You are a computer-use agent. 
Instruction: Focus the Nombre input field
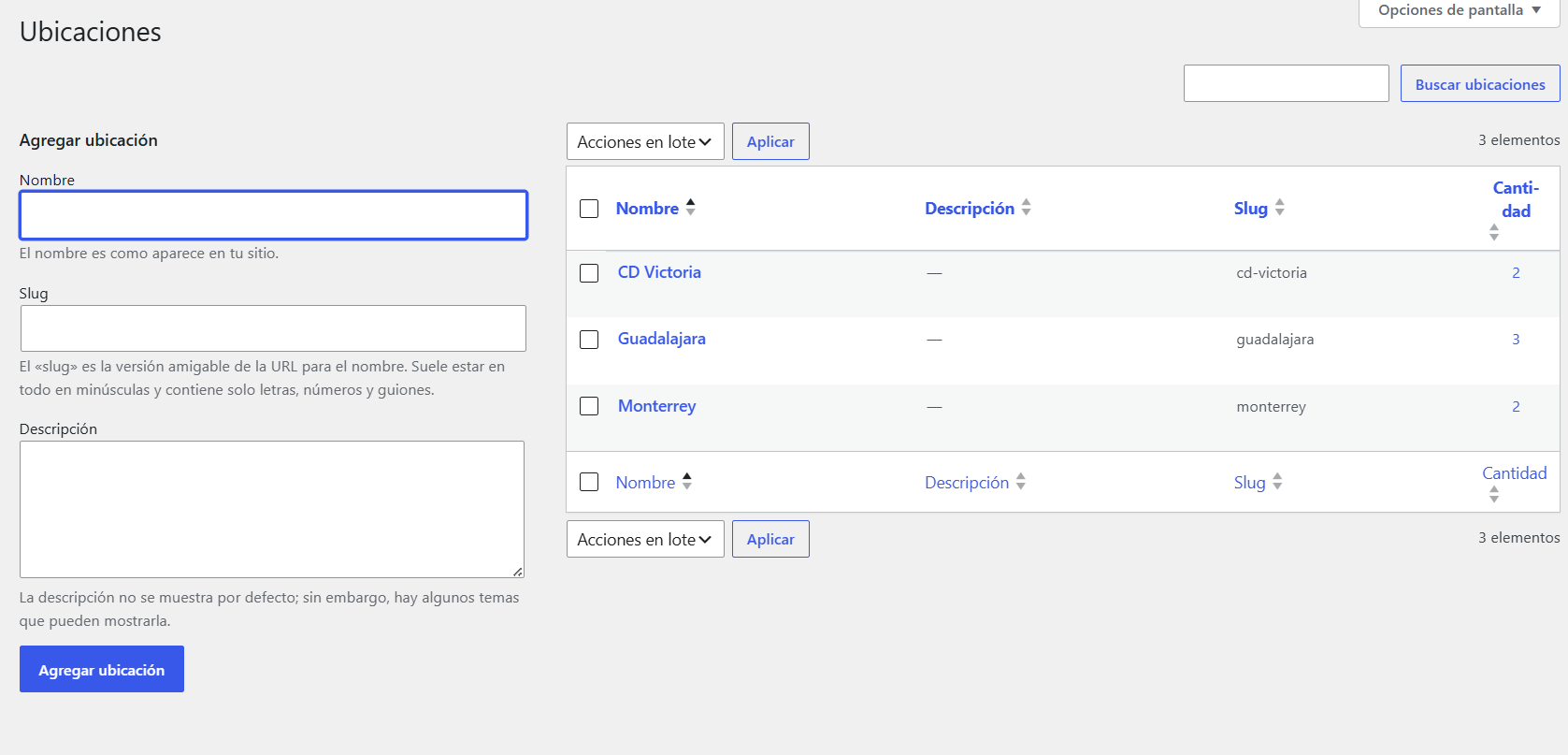click(x=273, y=215)
